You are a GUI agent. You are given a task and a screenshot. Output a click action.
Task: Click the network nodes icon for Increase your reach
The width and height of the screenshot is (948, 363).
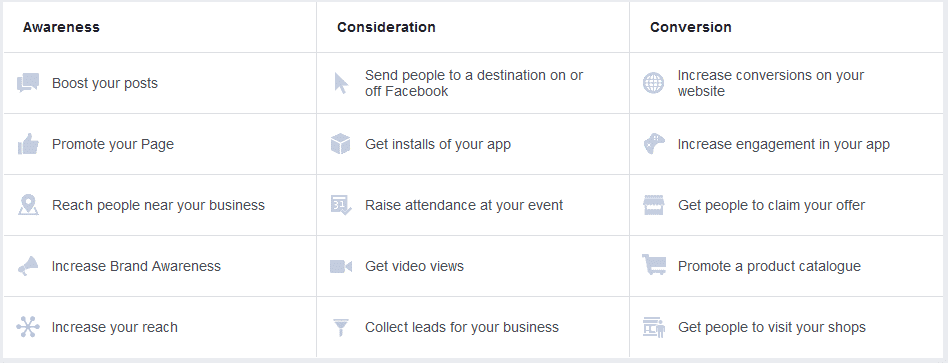pos(28,327)
